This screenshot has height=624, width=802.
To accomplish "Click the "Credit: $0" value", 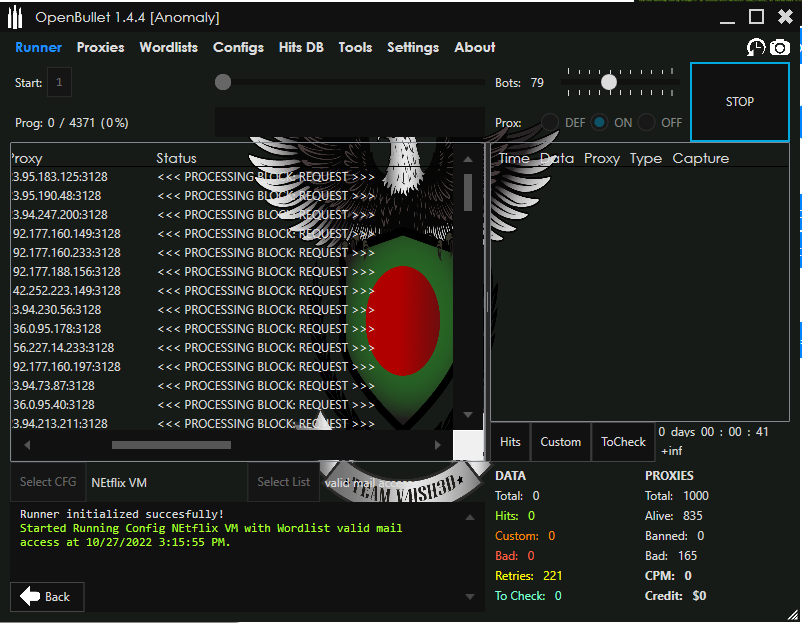I will 676,596.
